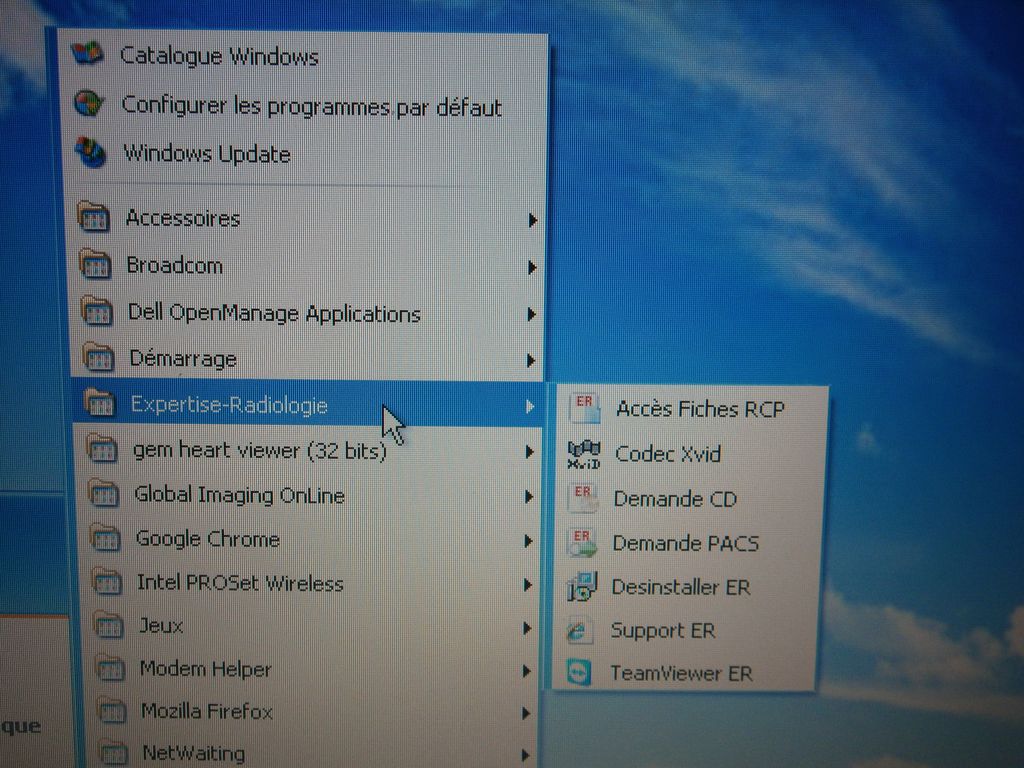Click the Support ER Internet Explorer icon

(579, 630)
